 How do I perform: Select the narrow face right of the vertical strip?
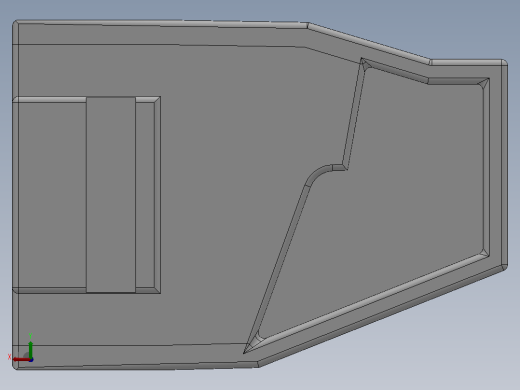[145, 194]
